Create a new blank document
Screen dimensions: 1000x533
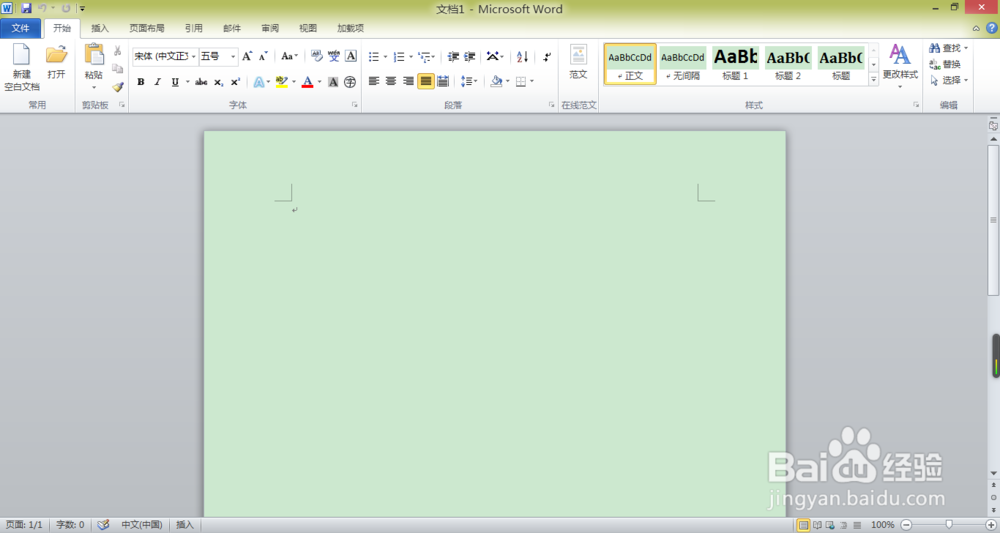coord(22,67)
